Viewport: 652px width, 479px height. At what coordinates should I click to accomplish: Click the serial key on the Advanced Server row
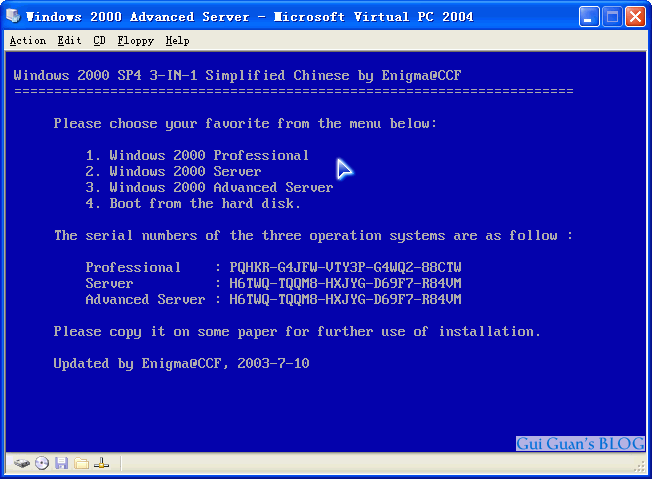[345, 299]
